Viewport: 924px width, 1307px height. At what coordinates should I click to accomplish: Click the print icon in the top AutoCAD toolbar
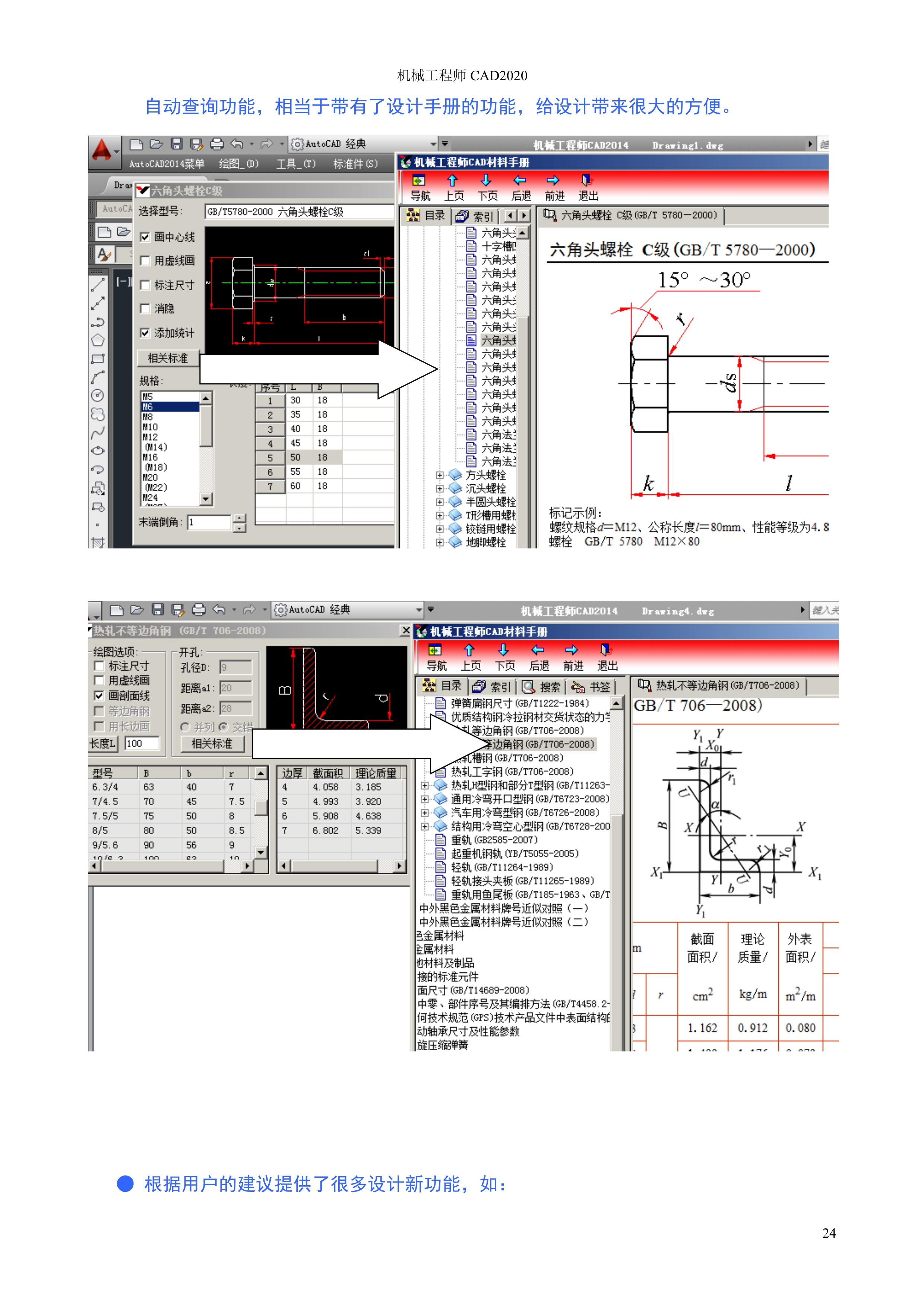tap(216, 144)
